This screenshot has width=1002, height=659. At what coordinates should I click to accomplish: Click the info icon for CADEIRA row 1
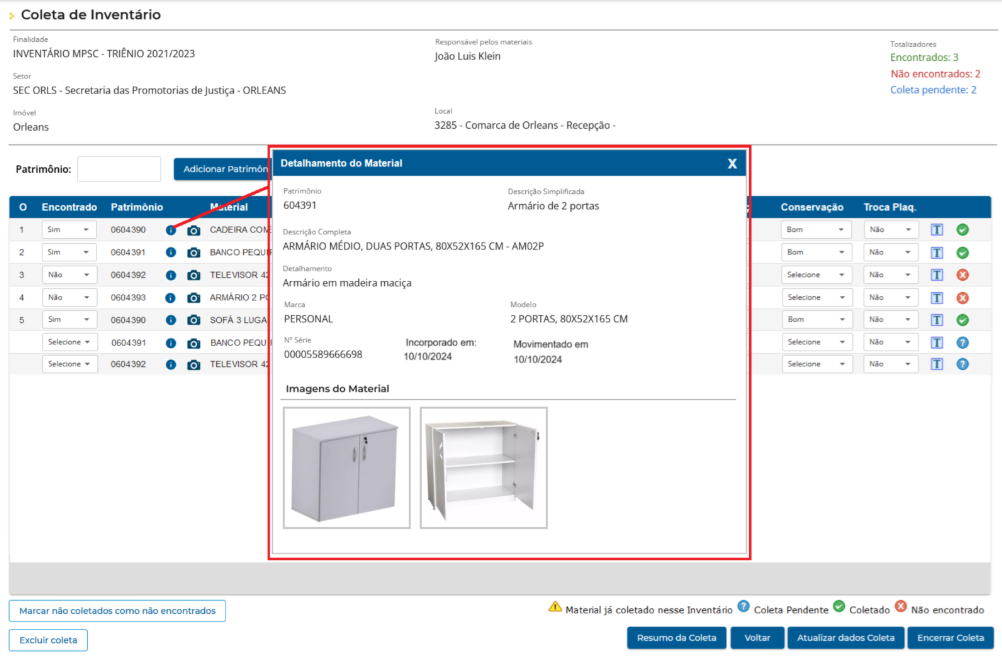171,230
